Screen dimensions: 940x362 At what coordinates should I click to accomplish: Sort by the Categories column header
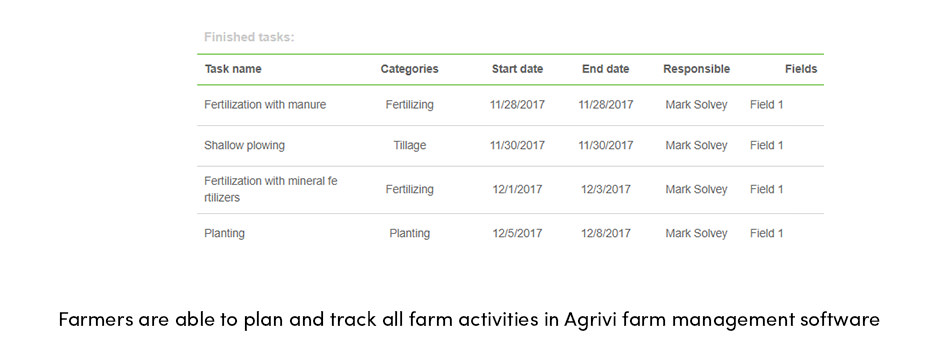tap(409, 69)
